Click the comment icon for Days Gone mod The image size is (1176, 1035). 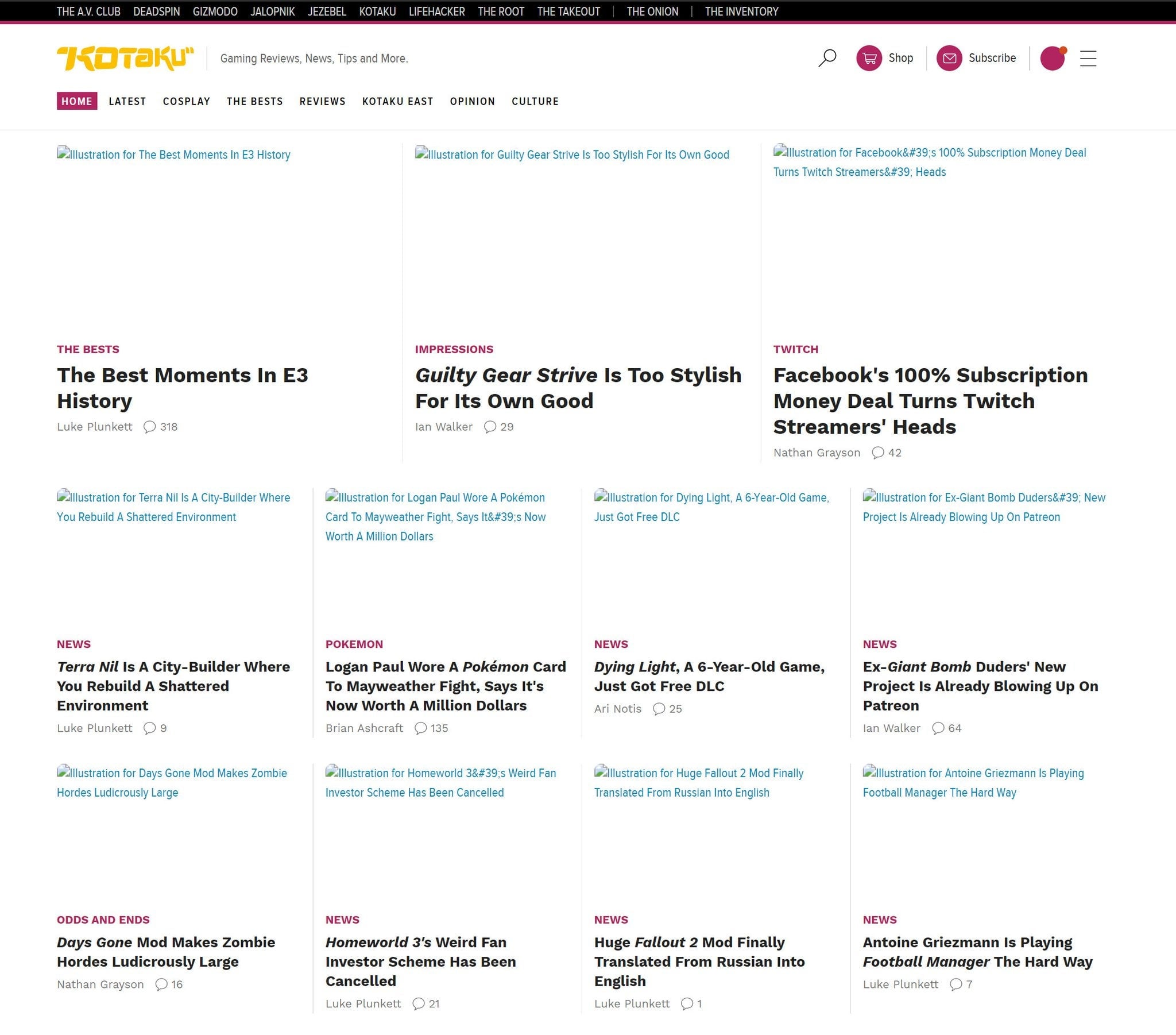click(x=162, y=984)
